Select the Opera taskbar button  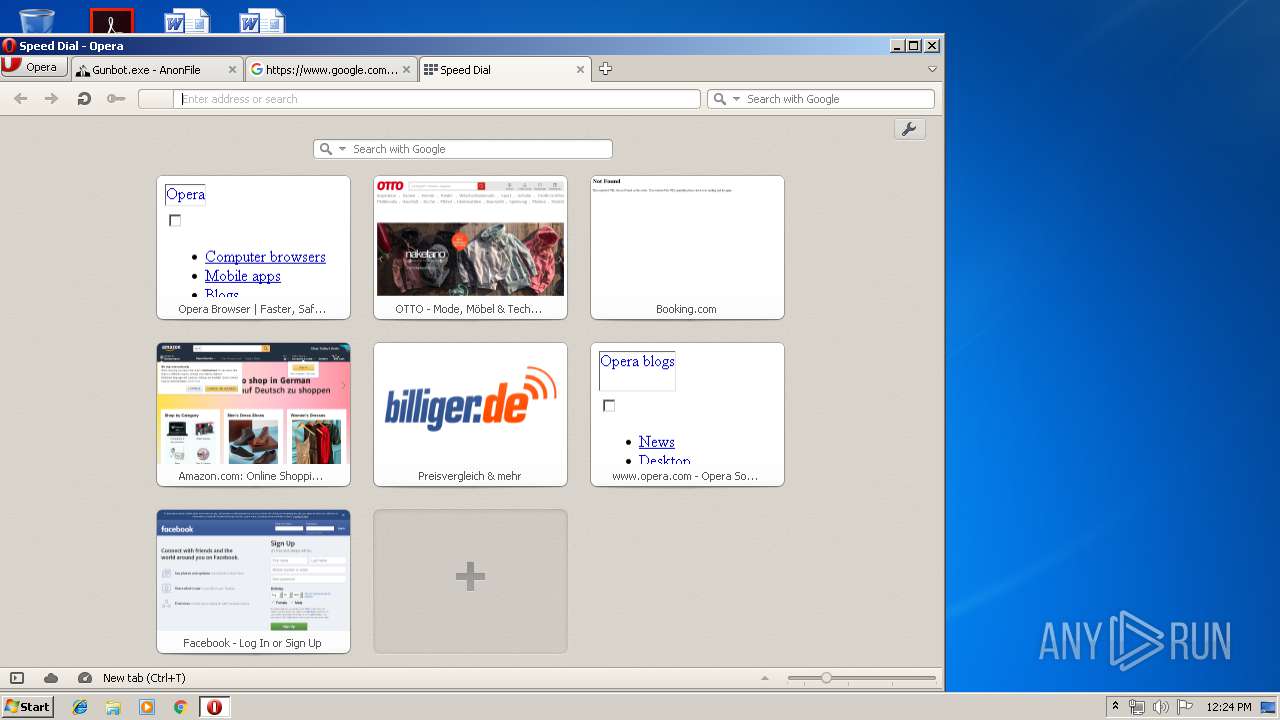(x=214, y=707)
